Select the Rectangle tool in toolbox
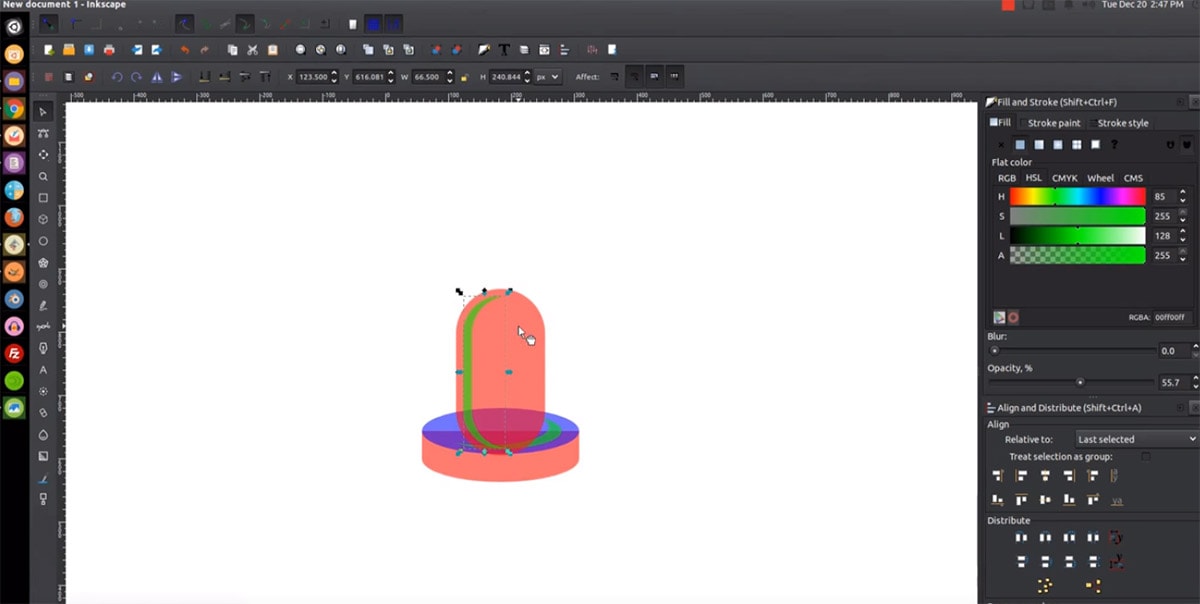The height and width of the screenshot is (604, 1200). pos(43,198)
